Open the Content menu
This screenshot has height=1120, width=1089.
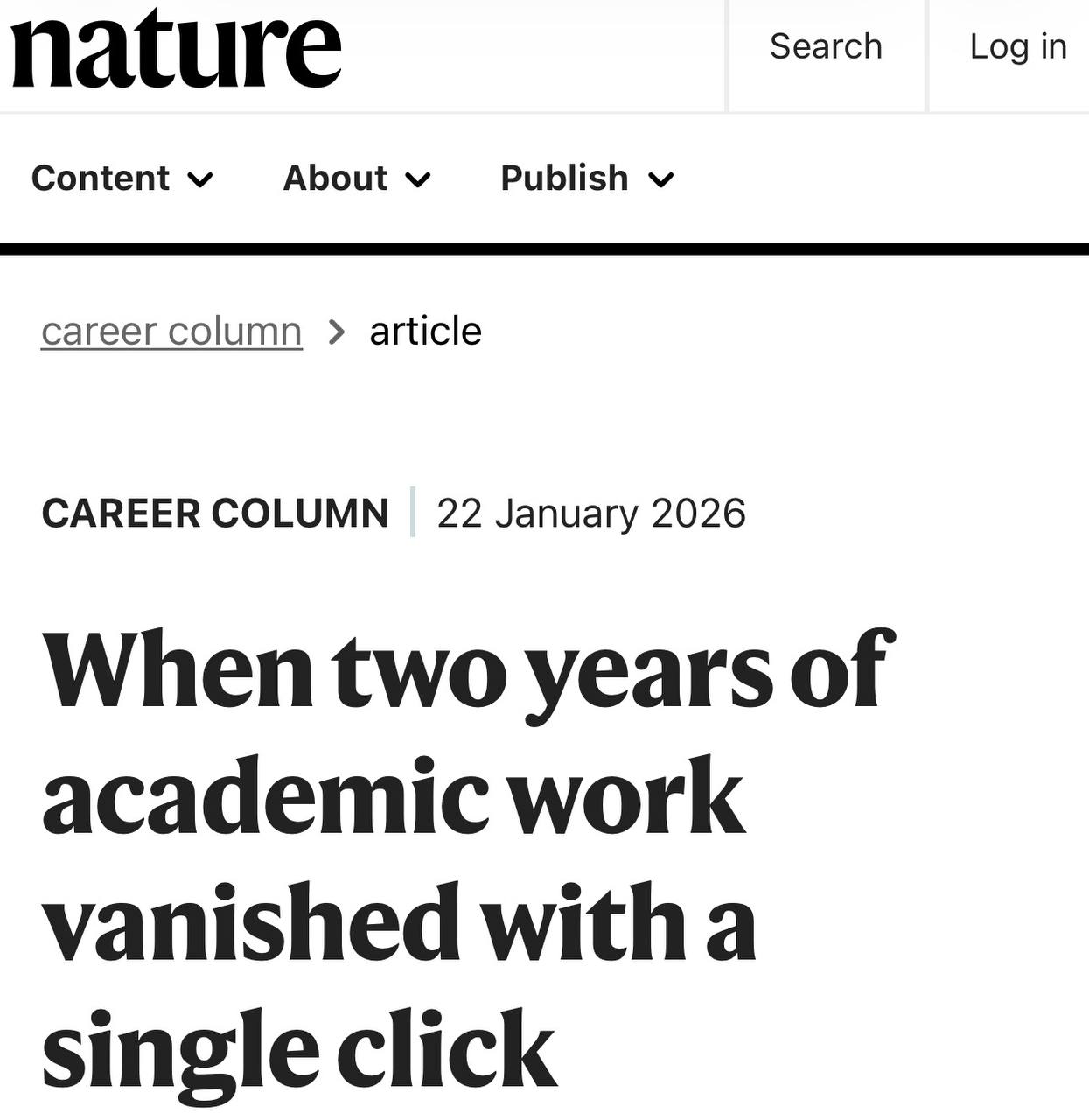tap(101, 178)
